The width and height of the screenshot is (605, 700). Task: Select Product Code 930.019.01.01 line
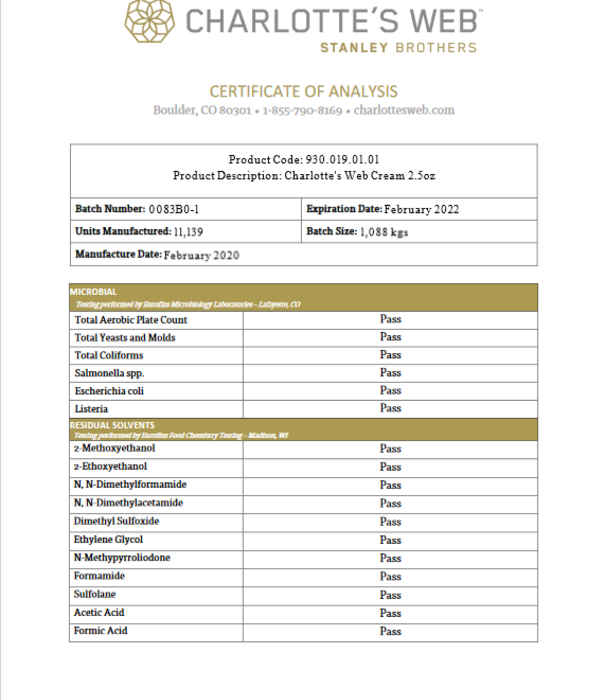(x=304, y=159)
